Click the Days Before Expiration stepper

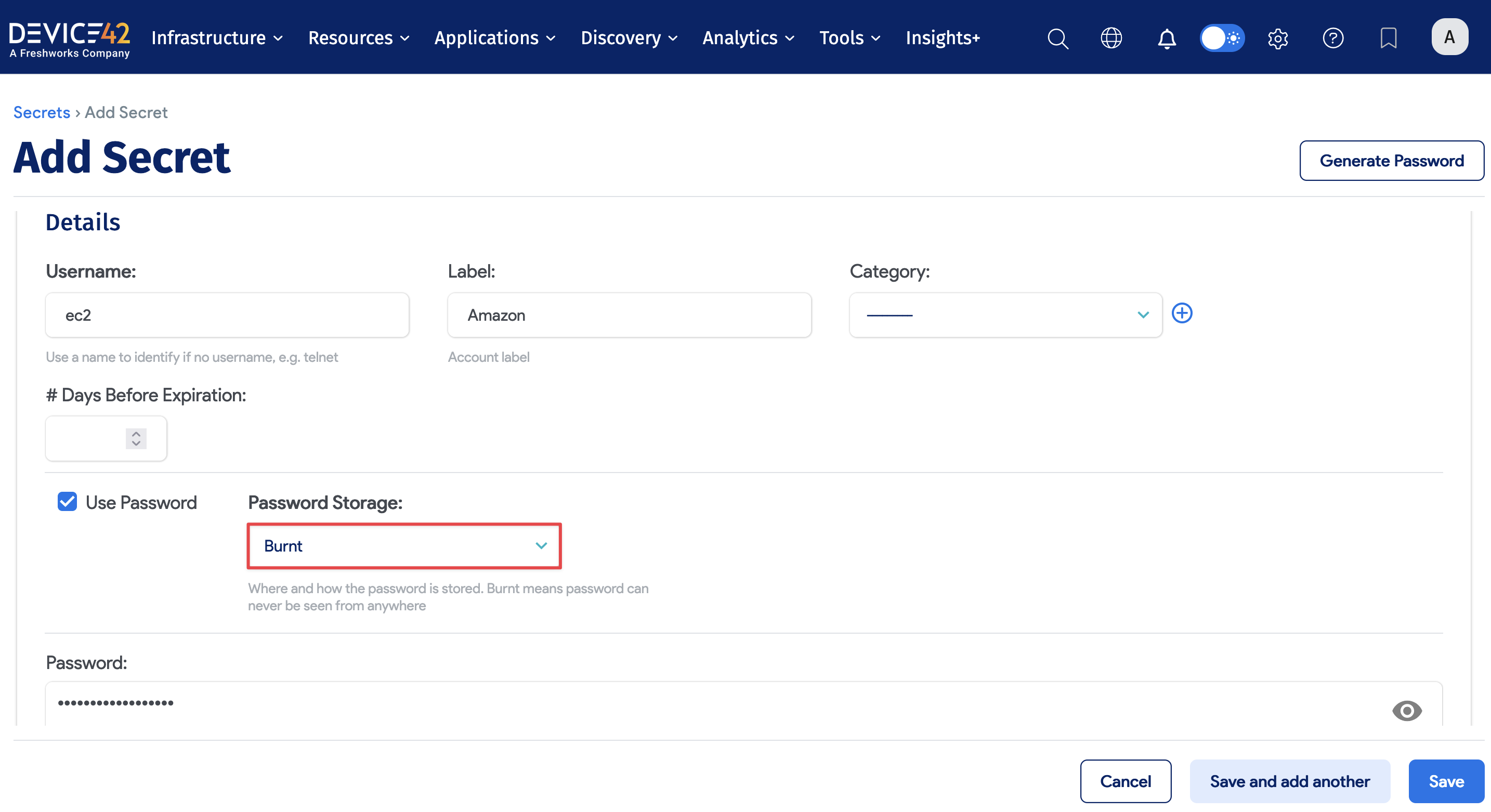(136, 438)
